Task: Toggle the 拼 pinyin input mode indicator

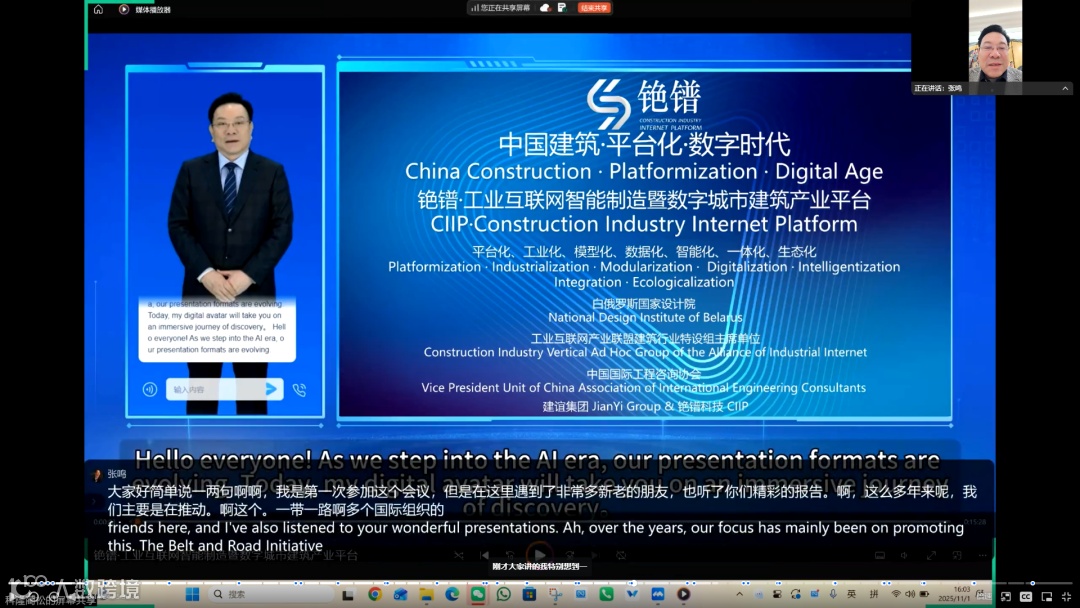Action: click(x=874, y=594)
